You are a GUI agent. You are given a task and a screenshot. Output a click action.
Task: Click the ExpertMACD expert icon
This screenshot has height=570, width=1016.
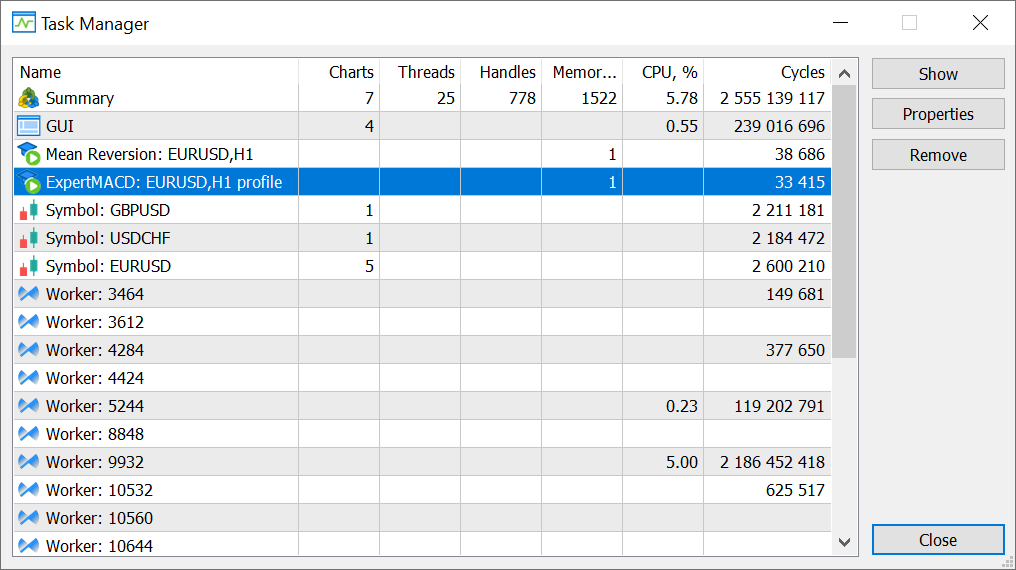coord(28,182)
